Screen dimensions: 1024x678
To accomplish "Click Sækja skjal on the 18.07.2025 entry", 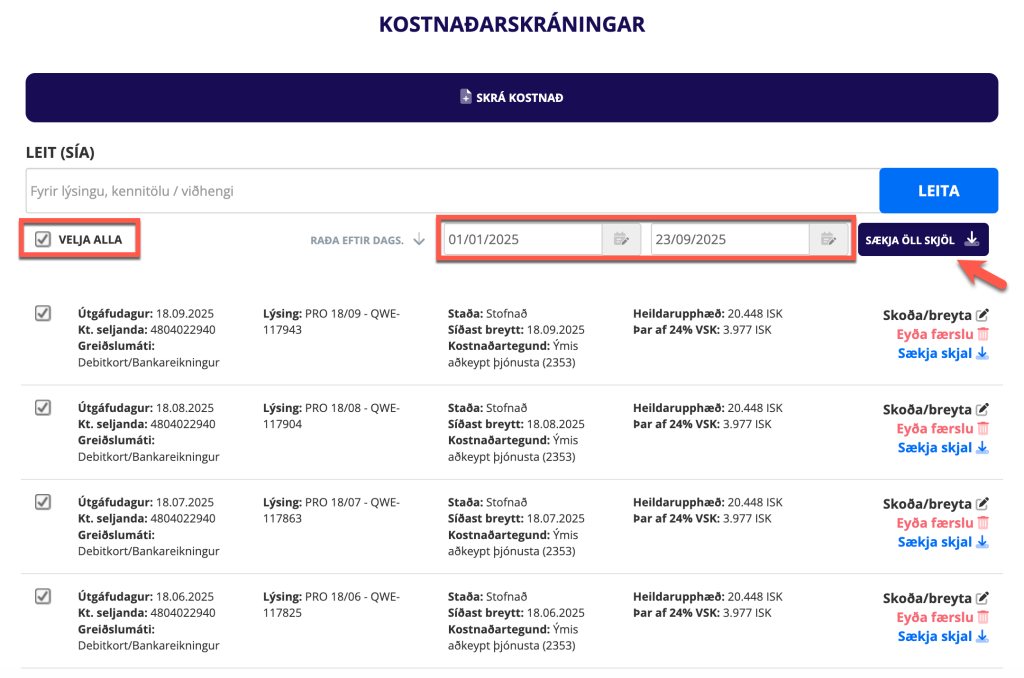I will (935, 542).
